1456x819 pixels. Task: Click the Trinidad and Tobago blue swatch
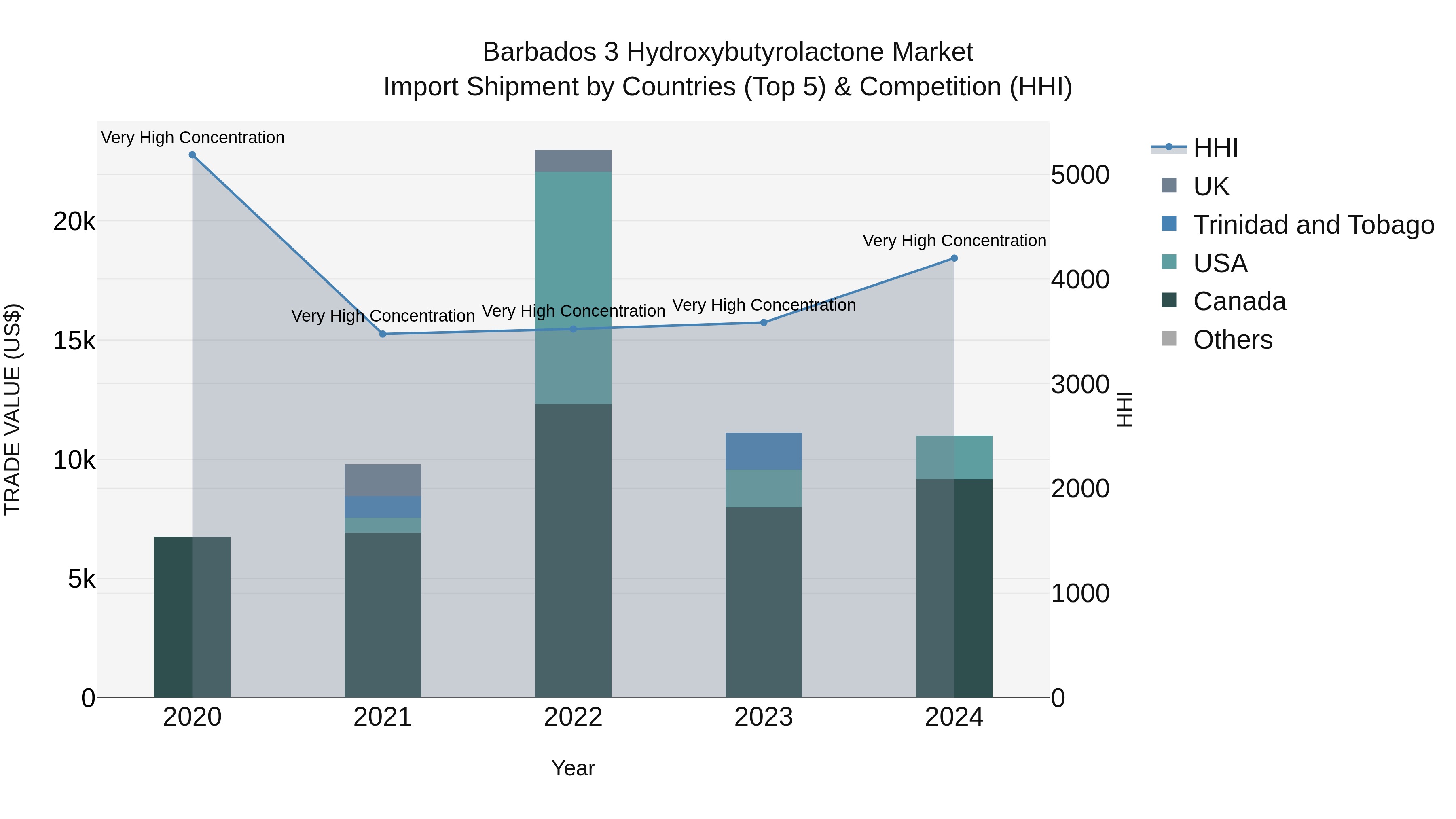(x=1169, y=223)
